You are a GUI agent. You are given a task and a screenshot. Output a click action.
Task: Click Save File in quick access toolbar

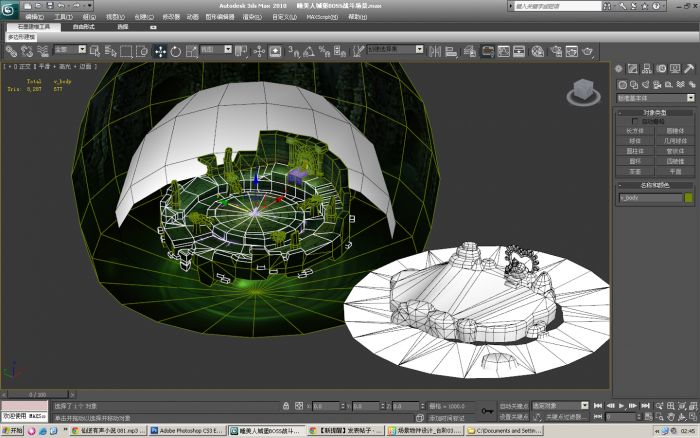[x=50, y=6]
